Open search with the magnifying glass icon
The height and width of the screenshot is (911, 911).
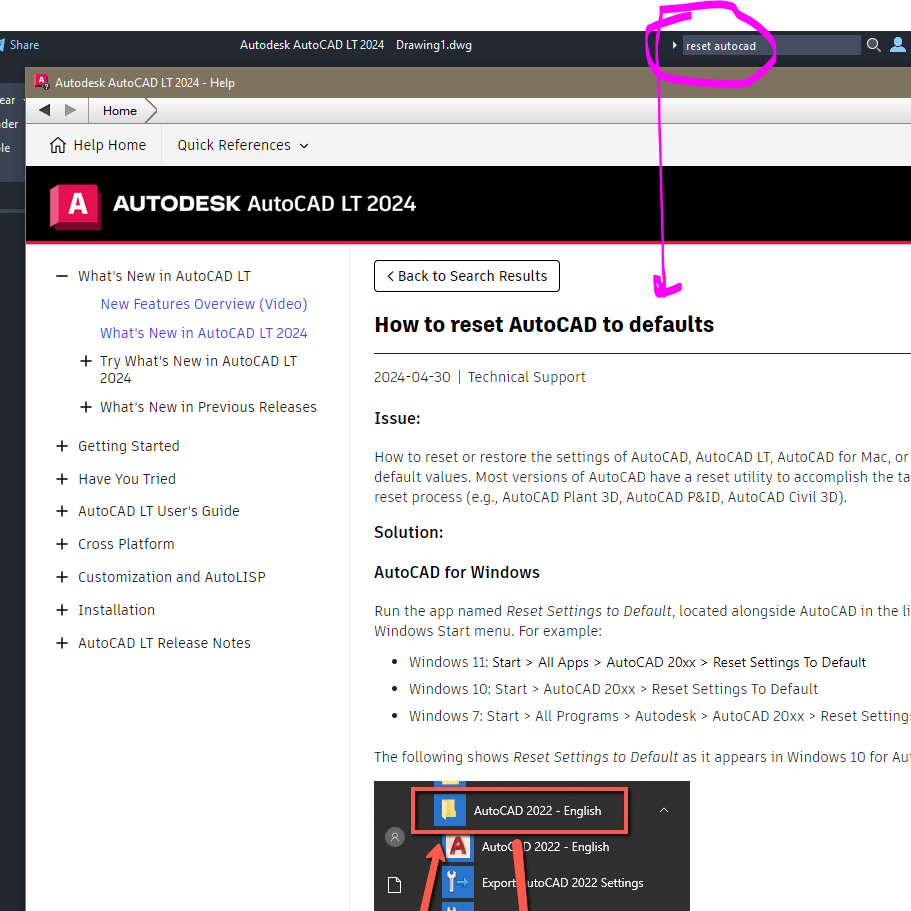pyautogui.click(x=873, y=45)
